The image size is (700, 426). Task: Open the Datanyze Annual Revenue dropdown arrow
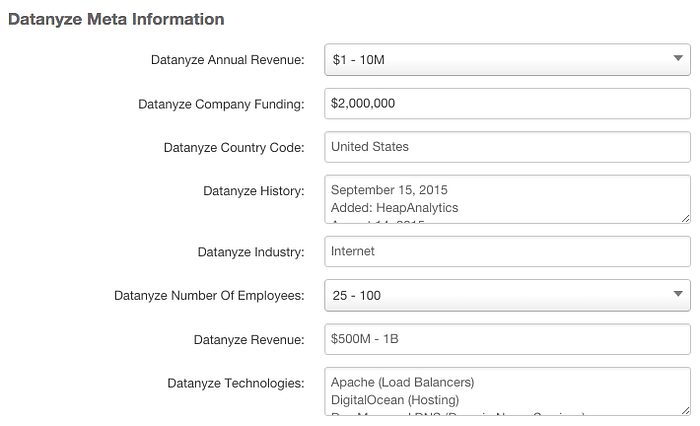[x=678, y=58]
